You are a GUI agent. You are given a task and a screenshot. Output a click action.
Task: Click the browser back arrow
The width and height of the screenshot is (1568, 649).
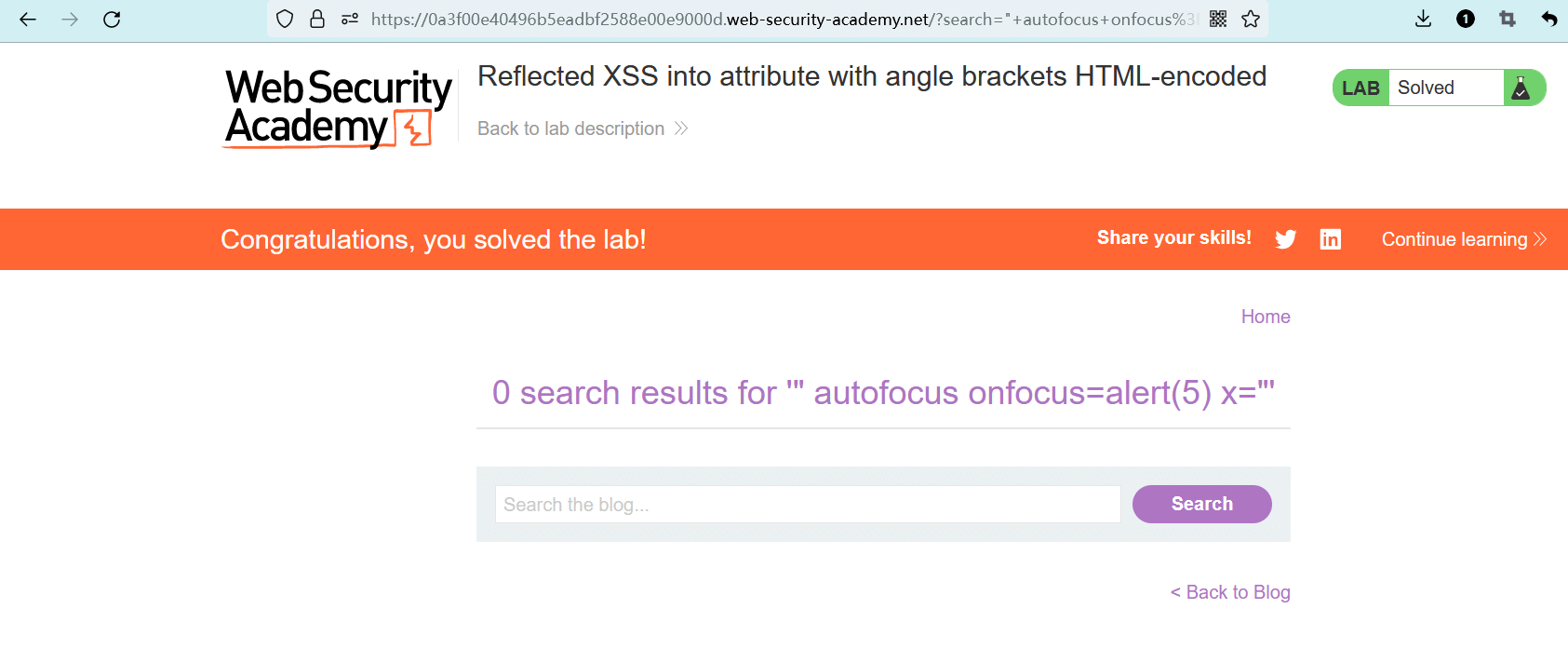point(28,20)
